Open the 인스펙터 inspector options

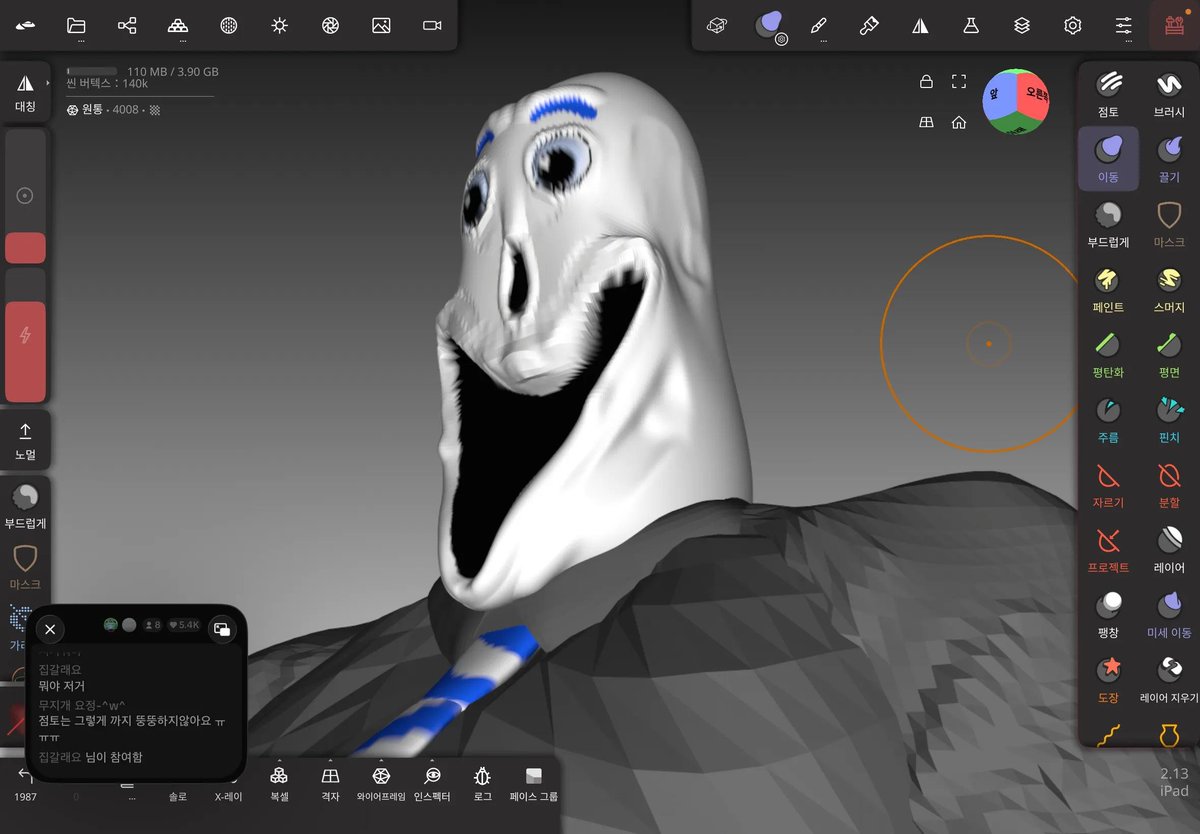point(432,785)
